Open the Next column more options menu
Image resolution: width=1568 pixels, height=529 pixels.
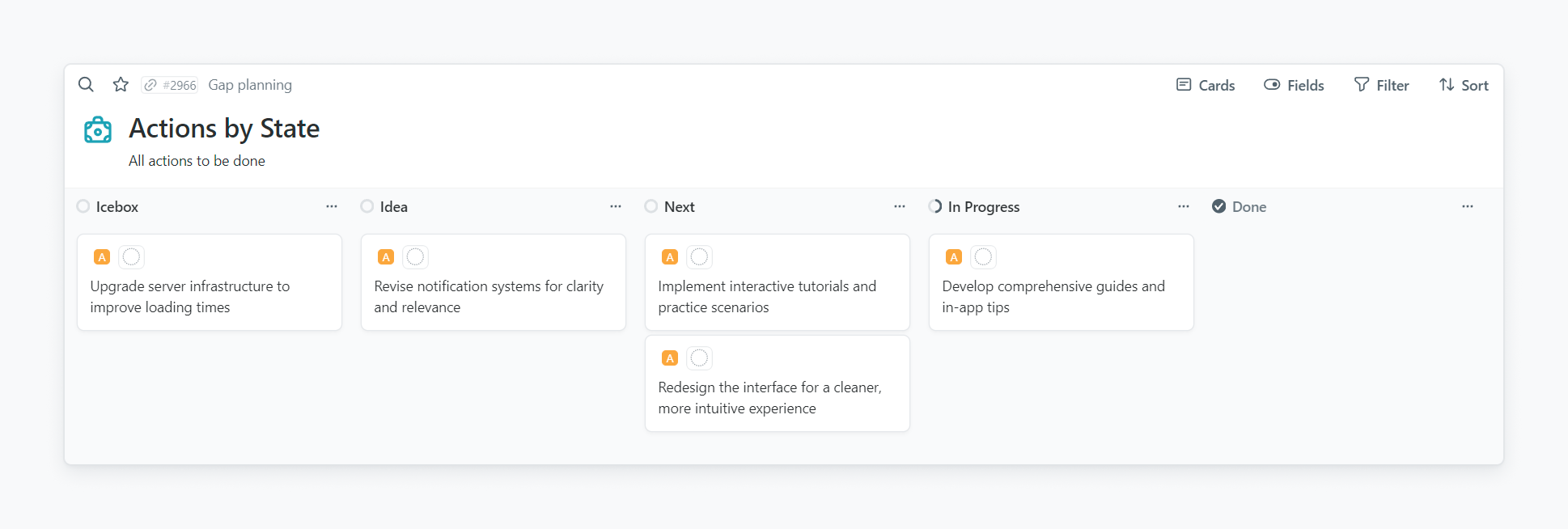tap(900, 206)
